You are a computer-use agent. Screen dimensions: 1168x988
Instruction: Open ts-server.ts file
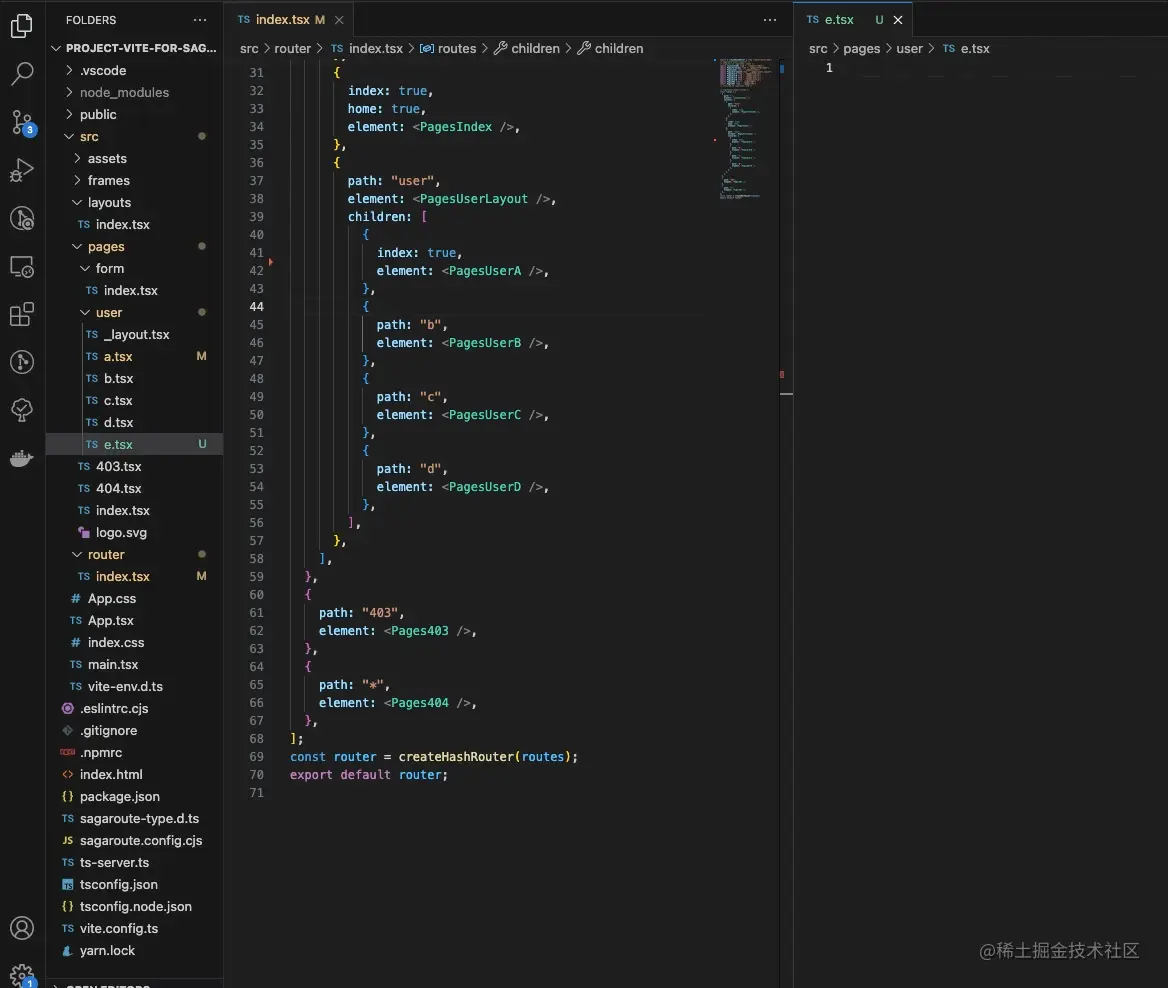click(x=136, y=862)
